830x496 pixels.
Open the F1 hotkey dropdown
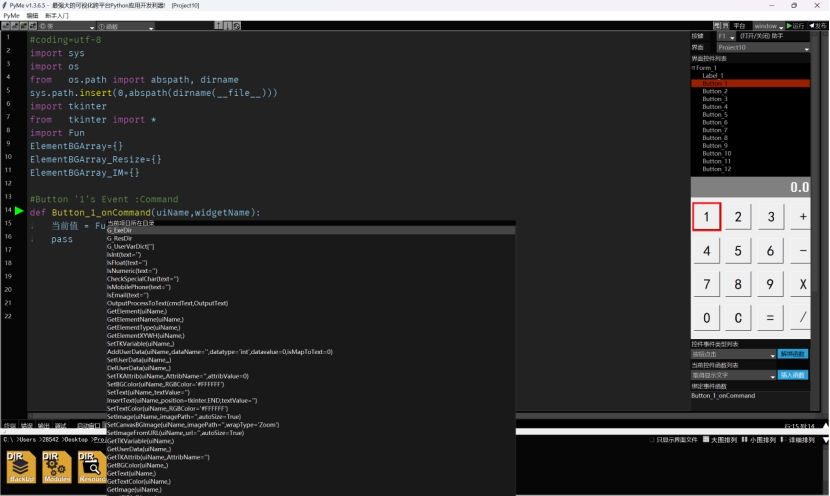pos(726,37)
